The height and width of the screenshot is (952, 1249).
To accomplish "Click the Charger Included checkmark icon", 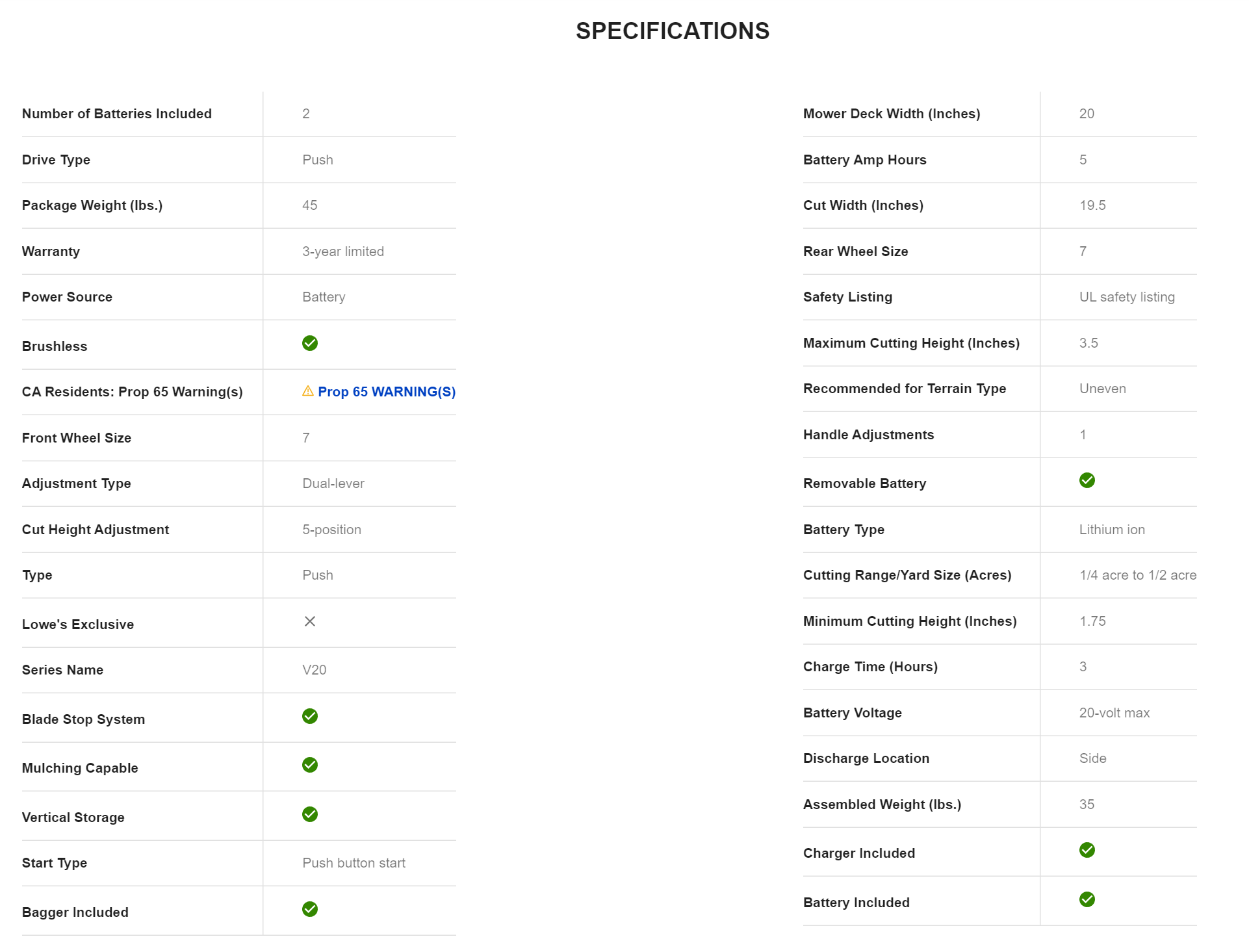I will pos(1087,850).
